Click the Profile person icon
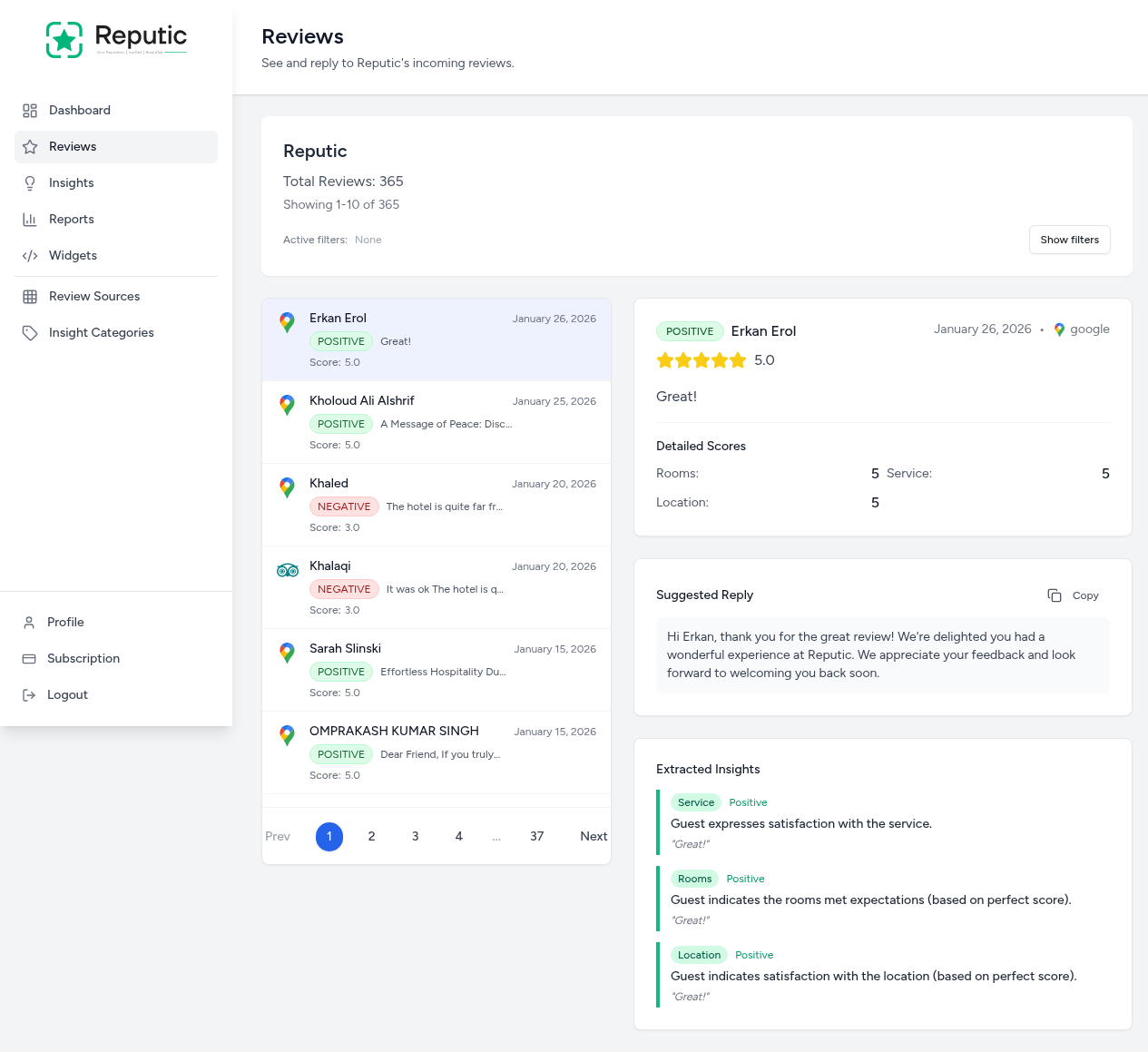The height and width of the screenshot is (1052, 1148). point(29,623)
